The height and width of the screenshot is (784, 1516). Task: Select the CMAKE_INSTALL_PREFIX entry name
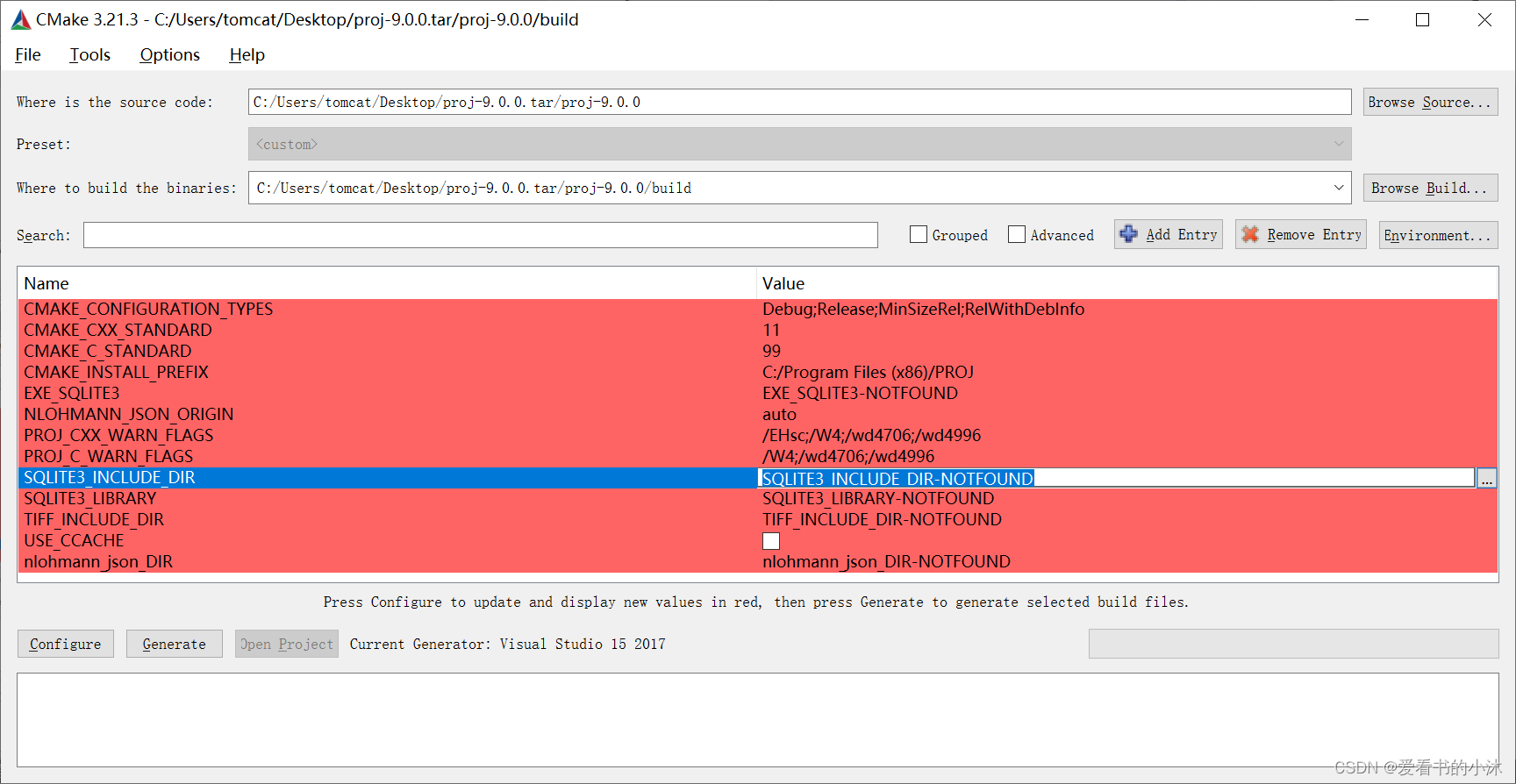point(116,372)
